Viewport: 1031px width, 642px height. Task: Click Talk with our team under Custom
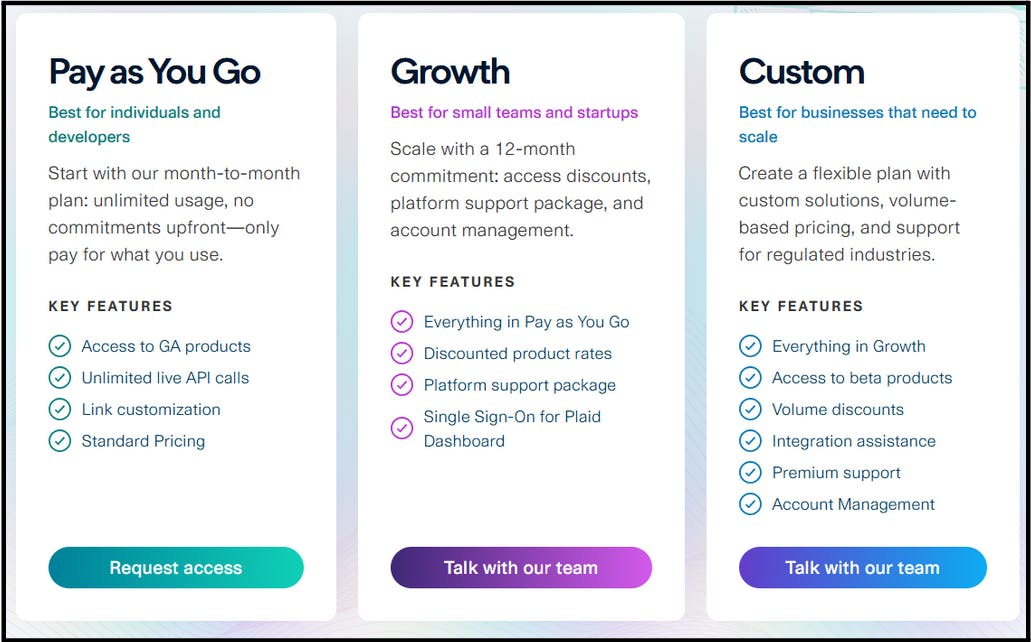tap(863, 567)
